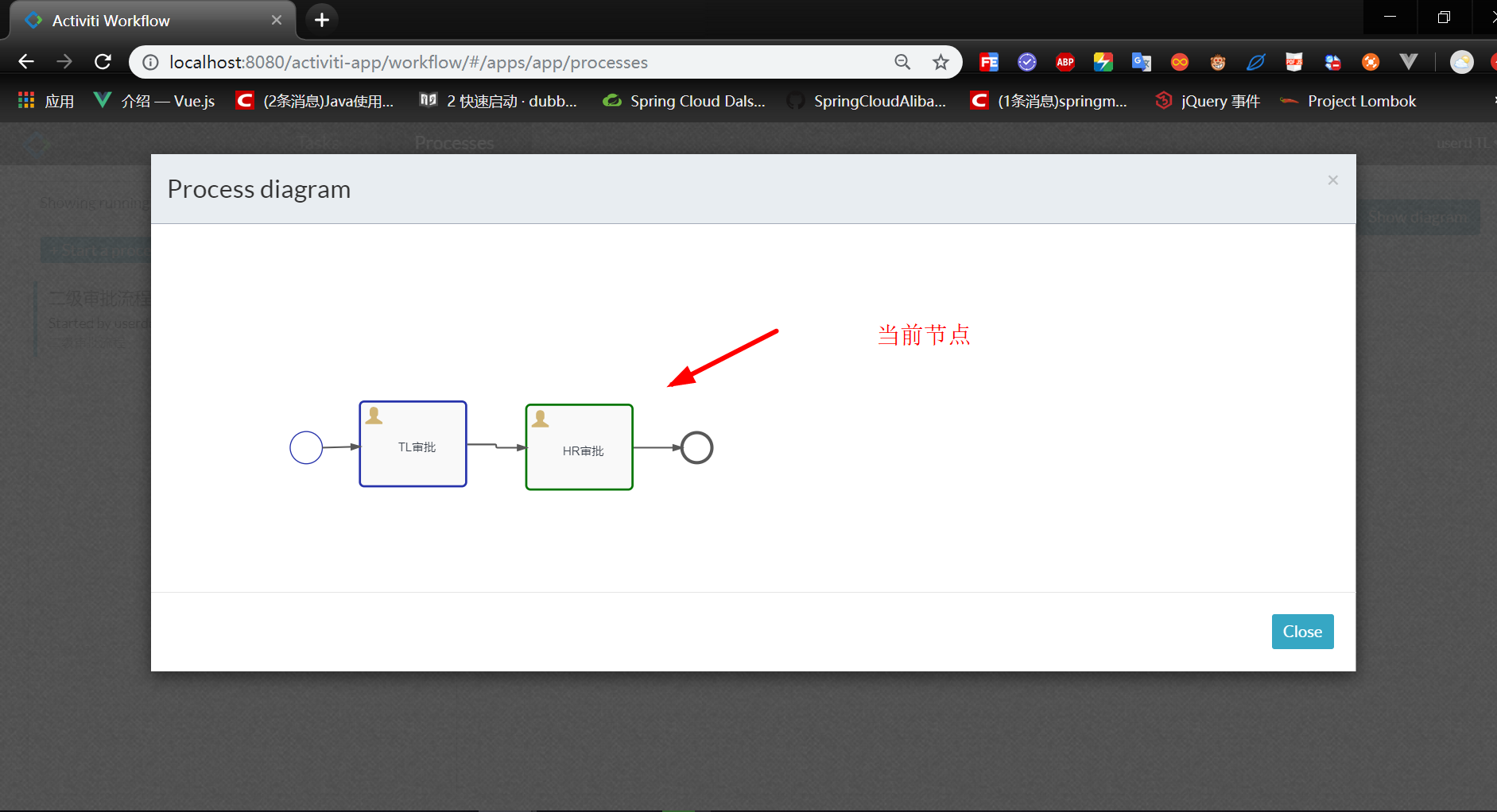
Task: Open the orange infinity extension icon
Action: (x=1180, y=62)
